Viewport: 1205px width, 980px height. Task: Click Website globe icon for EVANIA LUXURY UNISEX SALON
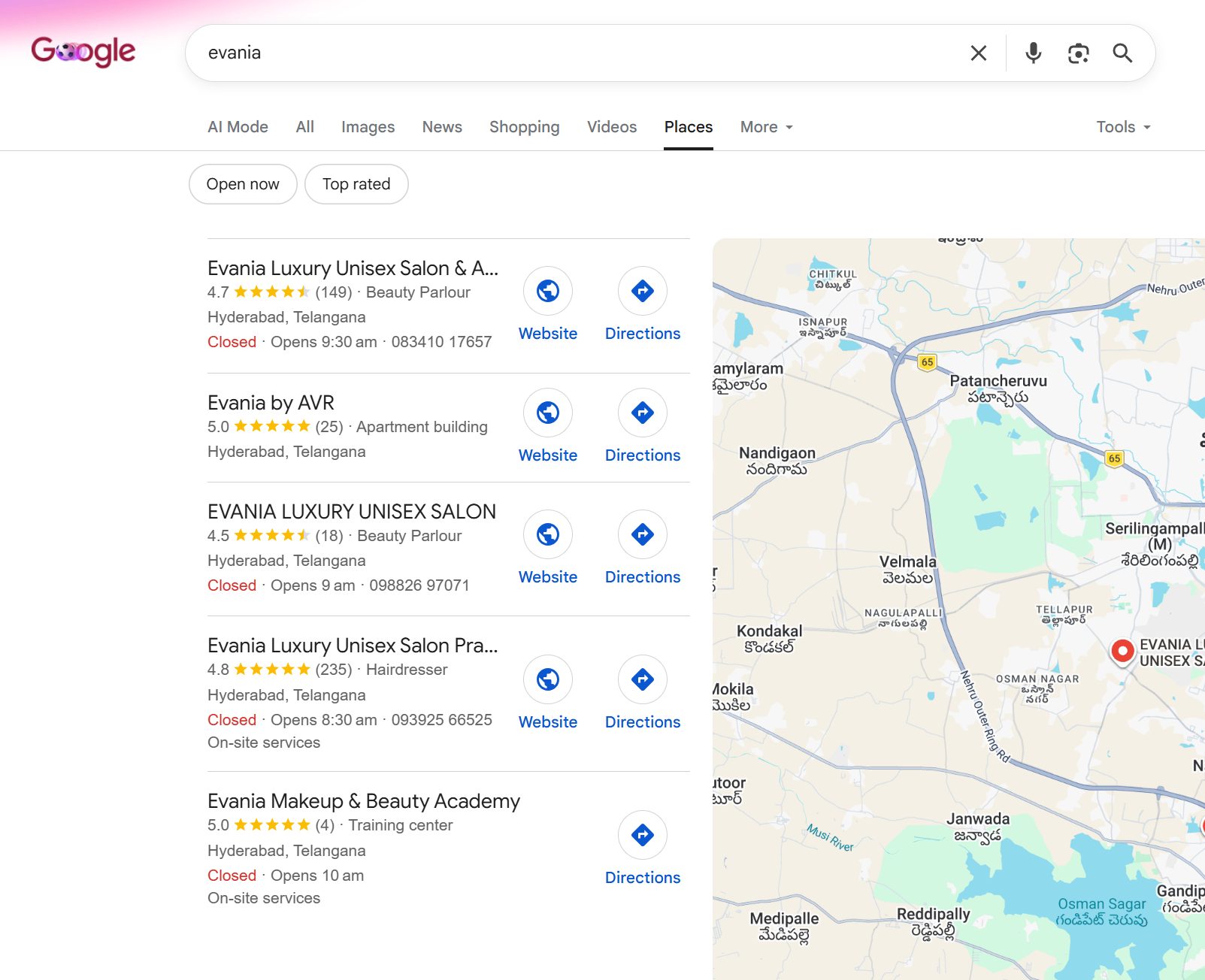tap(548, 534)
